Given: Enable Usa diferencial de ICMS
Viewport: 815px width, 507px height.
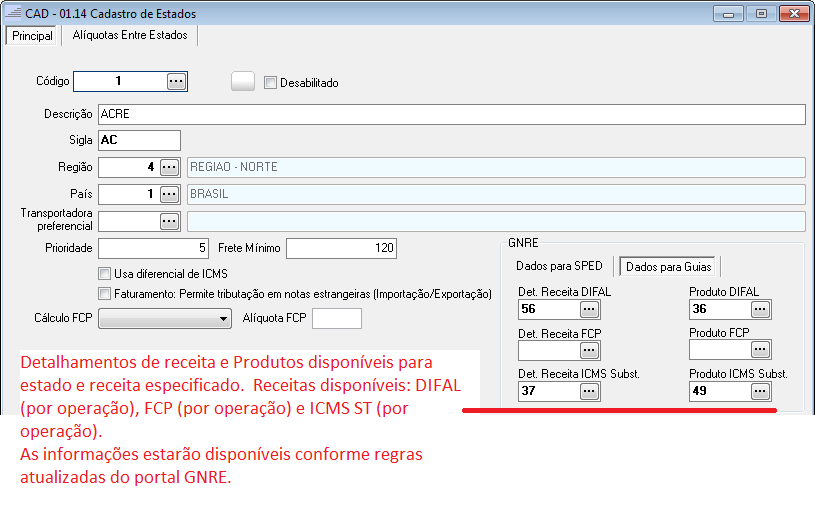Looking at the screenshot, I should [x=104, y=274].
